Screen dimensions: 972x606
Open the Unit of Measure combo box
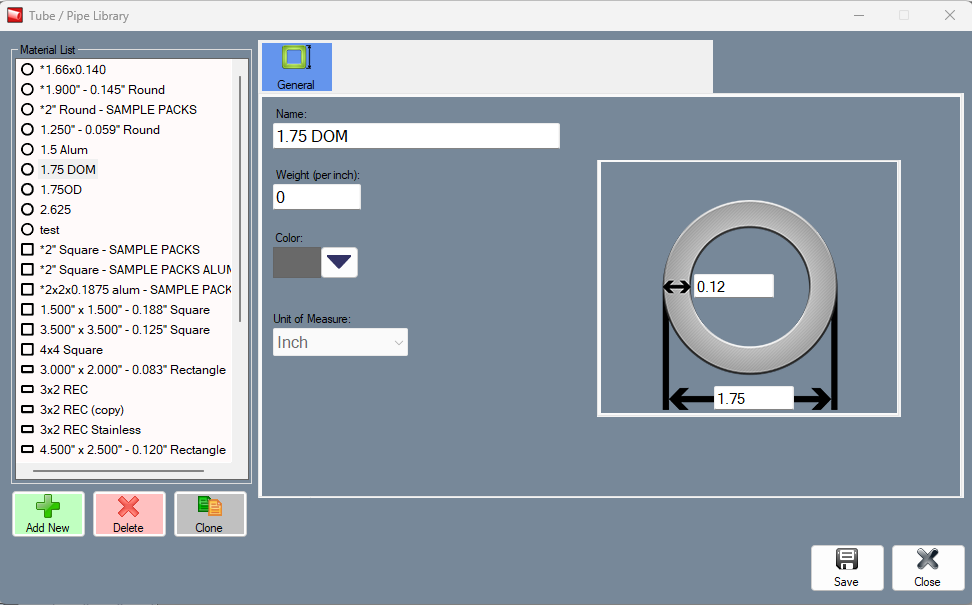pyautogui.click(x=340, y=342)
